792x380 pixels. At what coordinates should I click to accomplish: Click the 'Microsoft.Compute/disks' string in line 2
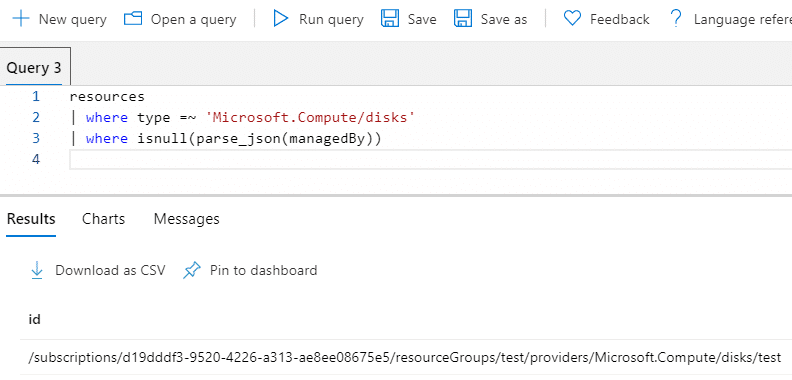310,117
